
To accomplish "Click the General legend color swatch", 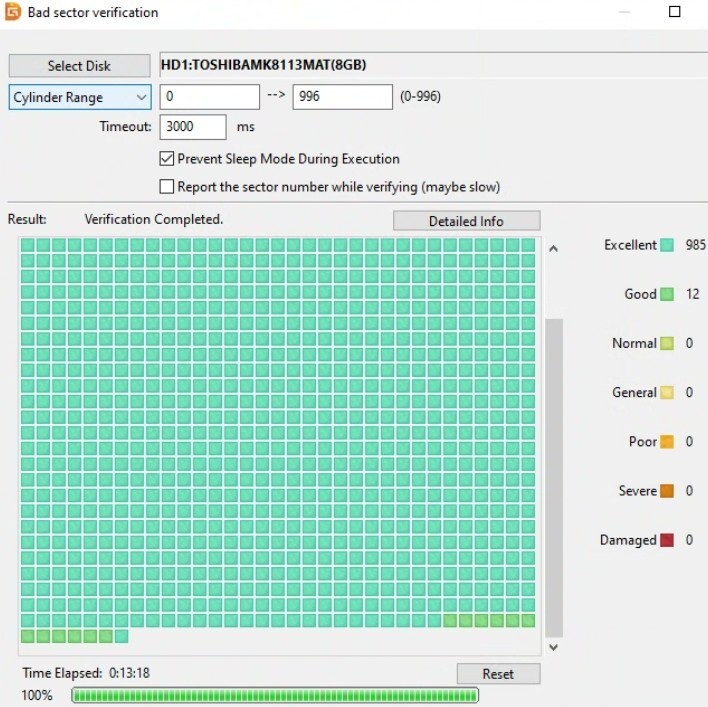I will coord(667,392).
